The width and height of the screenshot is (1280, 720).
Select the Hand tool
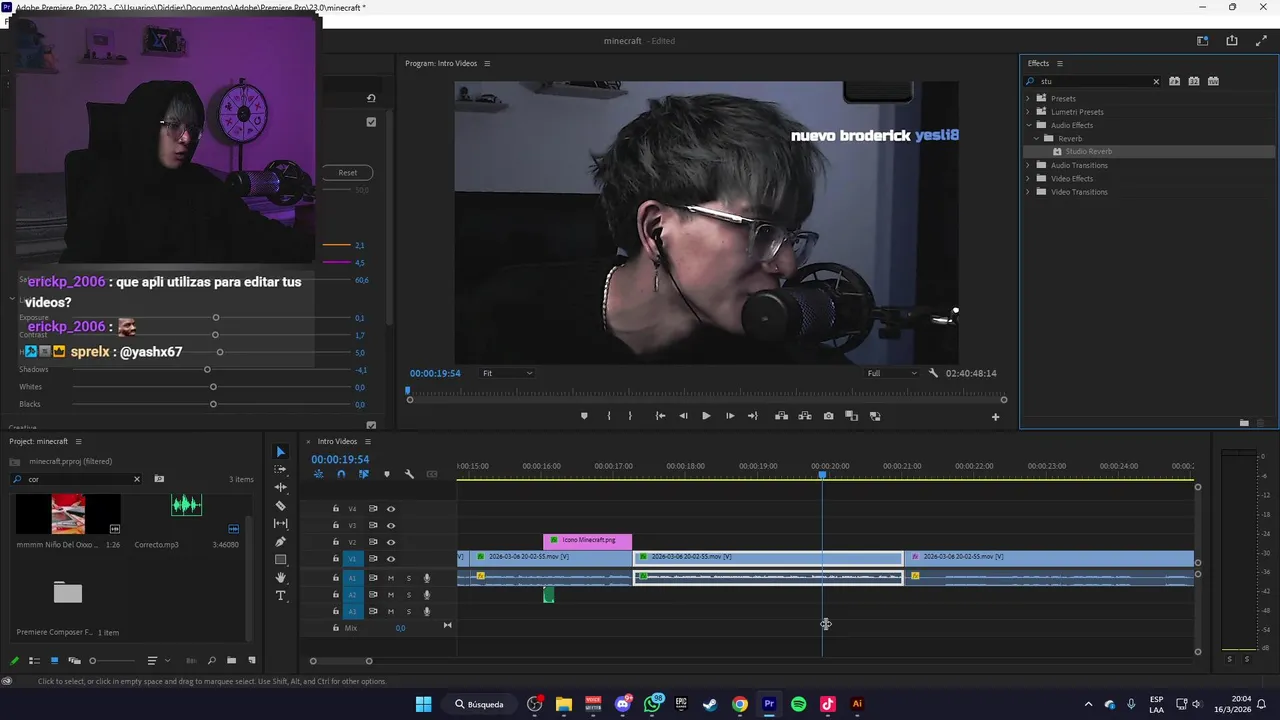click(280, 577)
